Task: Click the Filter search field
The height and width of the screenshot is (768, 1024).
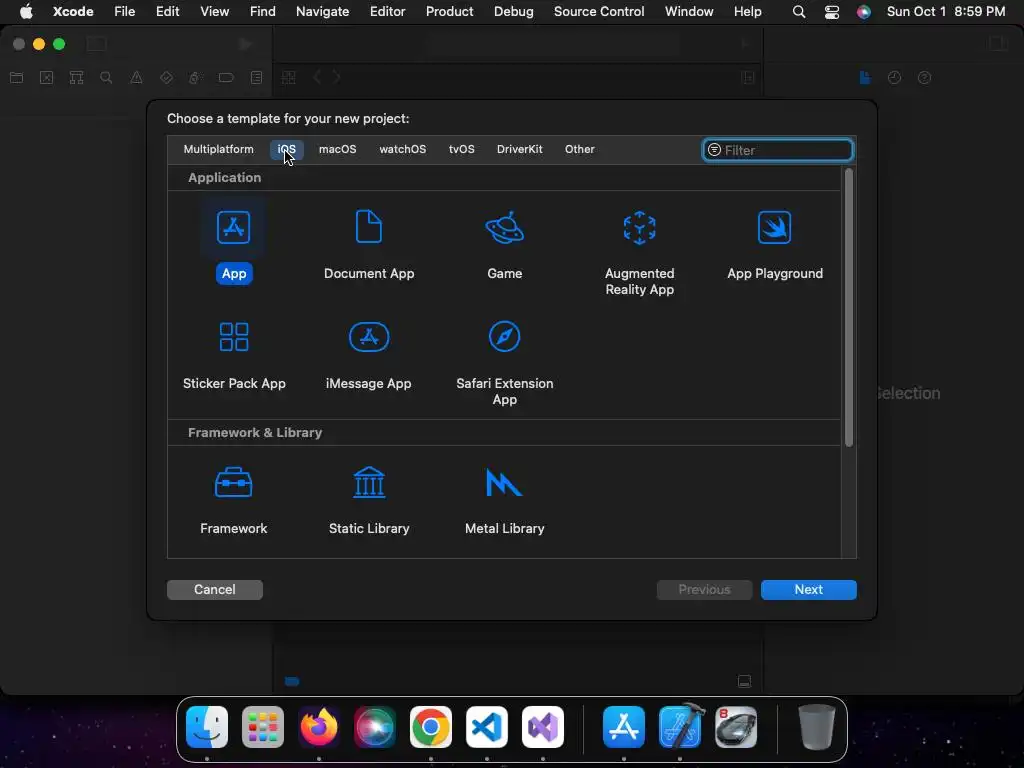Action: 777,150
